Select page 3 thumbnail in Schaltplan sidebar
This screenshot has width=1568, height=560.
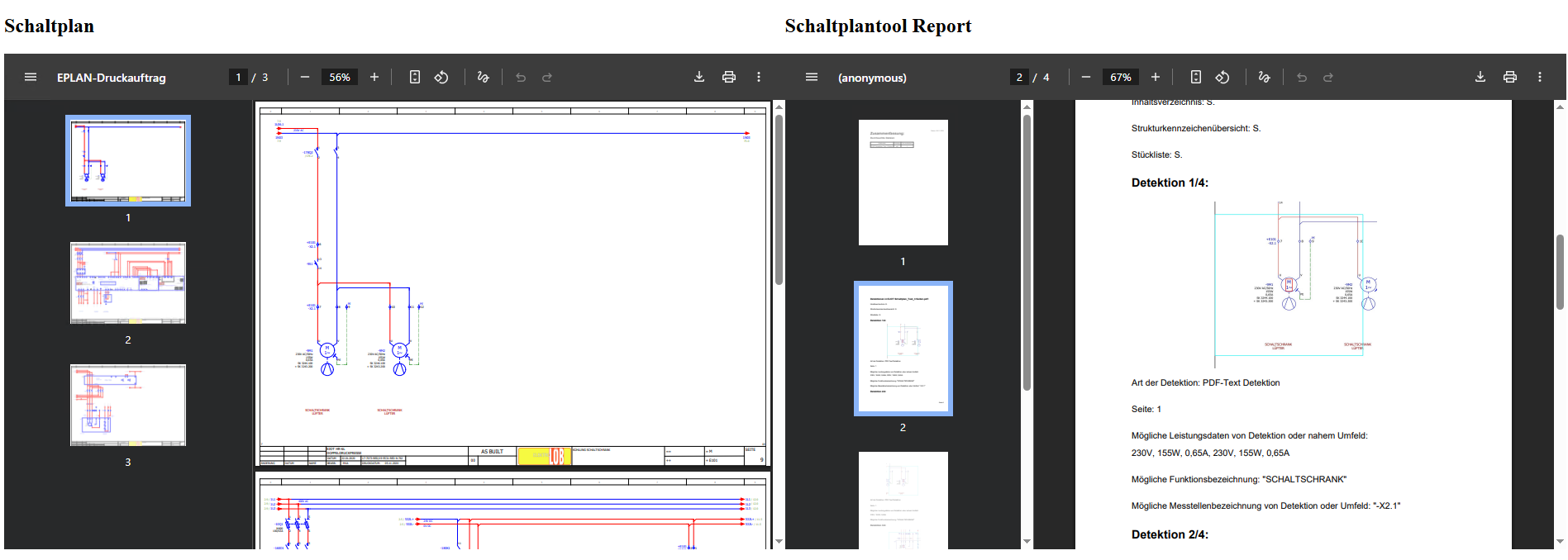[x=128, y=406]
